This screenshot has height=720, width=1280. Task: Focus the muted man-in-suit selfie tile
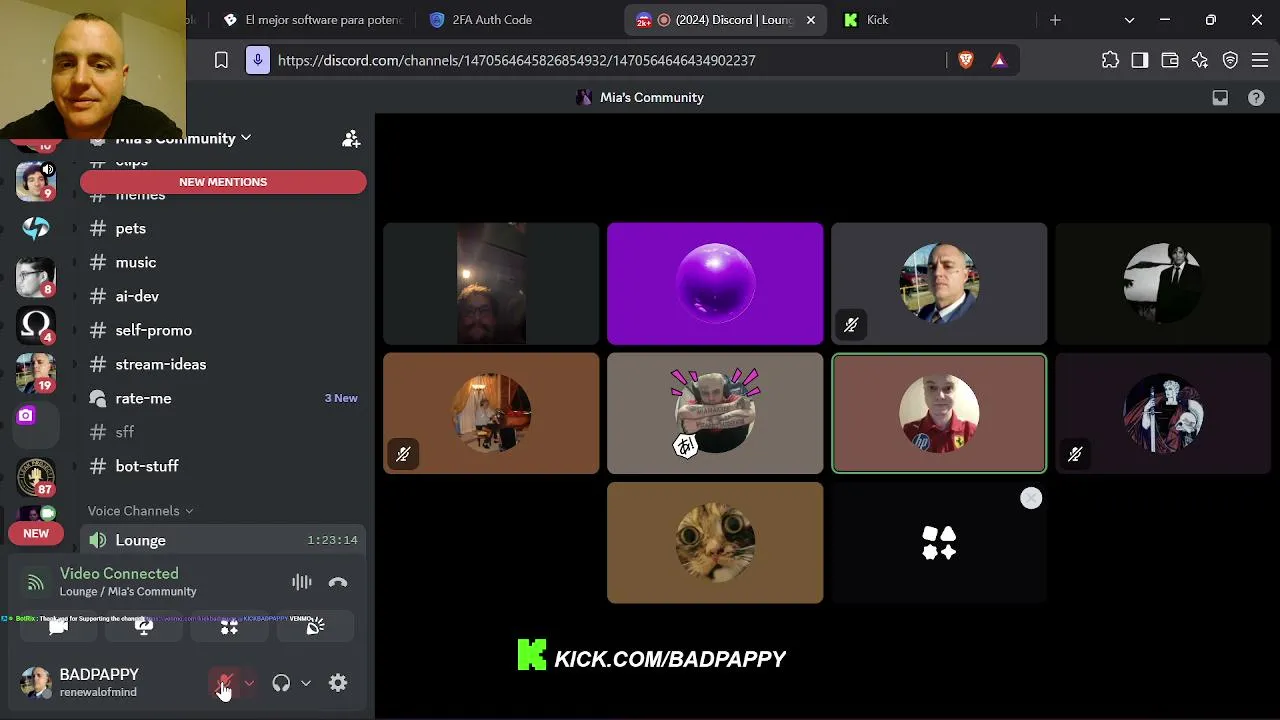939,284
